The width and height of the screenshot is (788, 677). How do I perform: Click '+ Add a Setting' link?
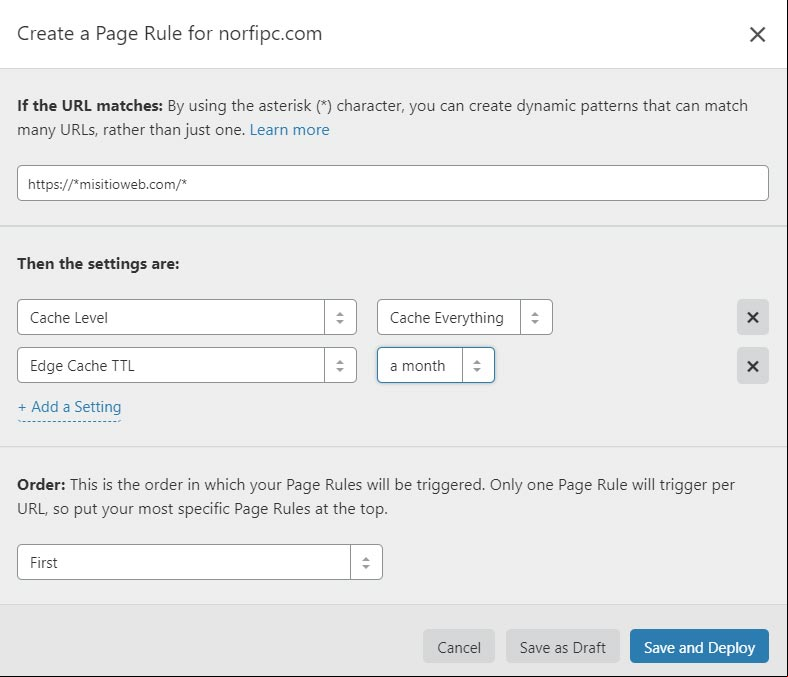[x=69, y=407]
